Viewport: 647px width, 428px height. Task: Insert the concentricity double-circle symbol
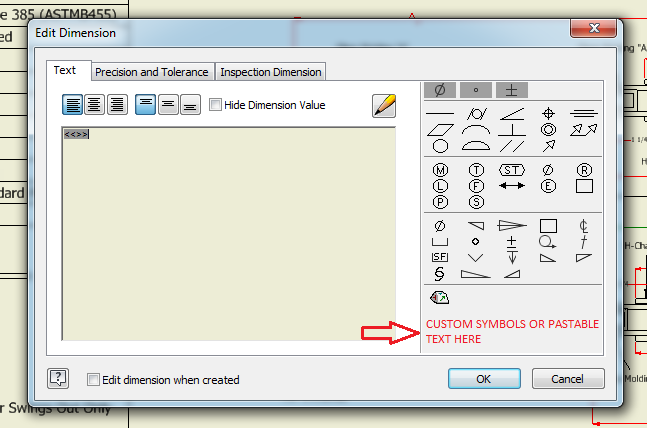pyautogui.click(x=548, y=130)
